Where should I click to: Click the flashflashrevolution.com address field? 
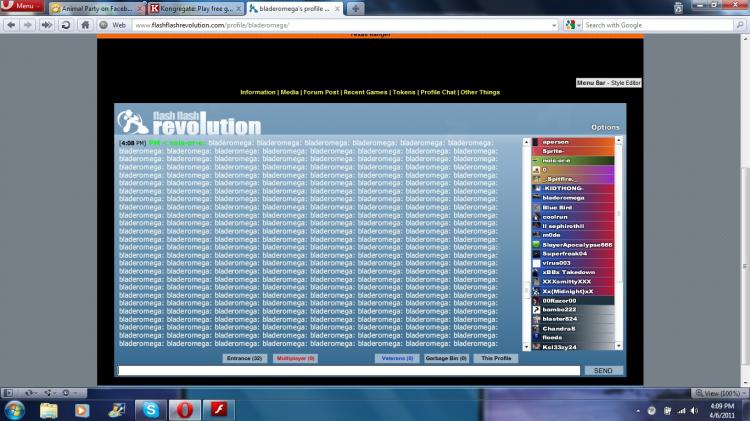coord(342,25)
